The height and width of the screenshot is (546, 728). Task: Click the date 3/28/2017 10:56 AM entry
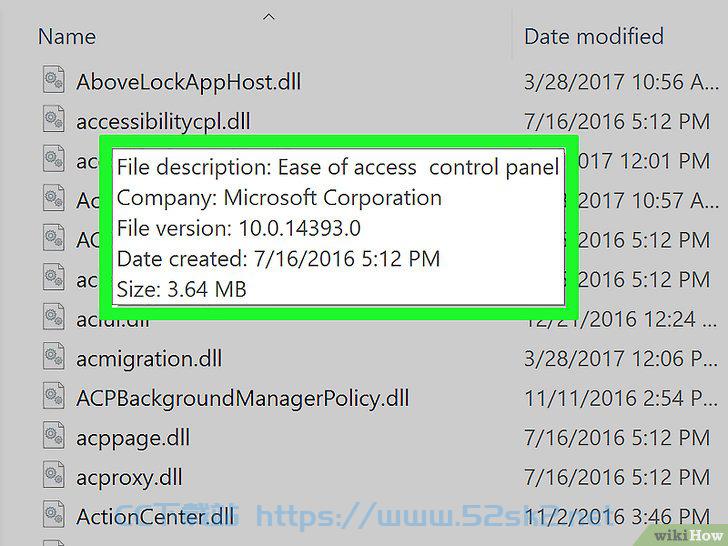coord(621,82)
